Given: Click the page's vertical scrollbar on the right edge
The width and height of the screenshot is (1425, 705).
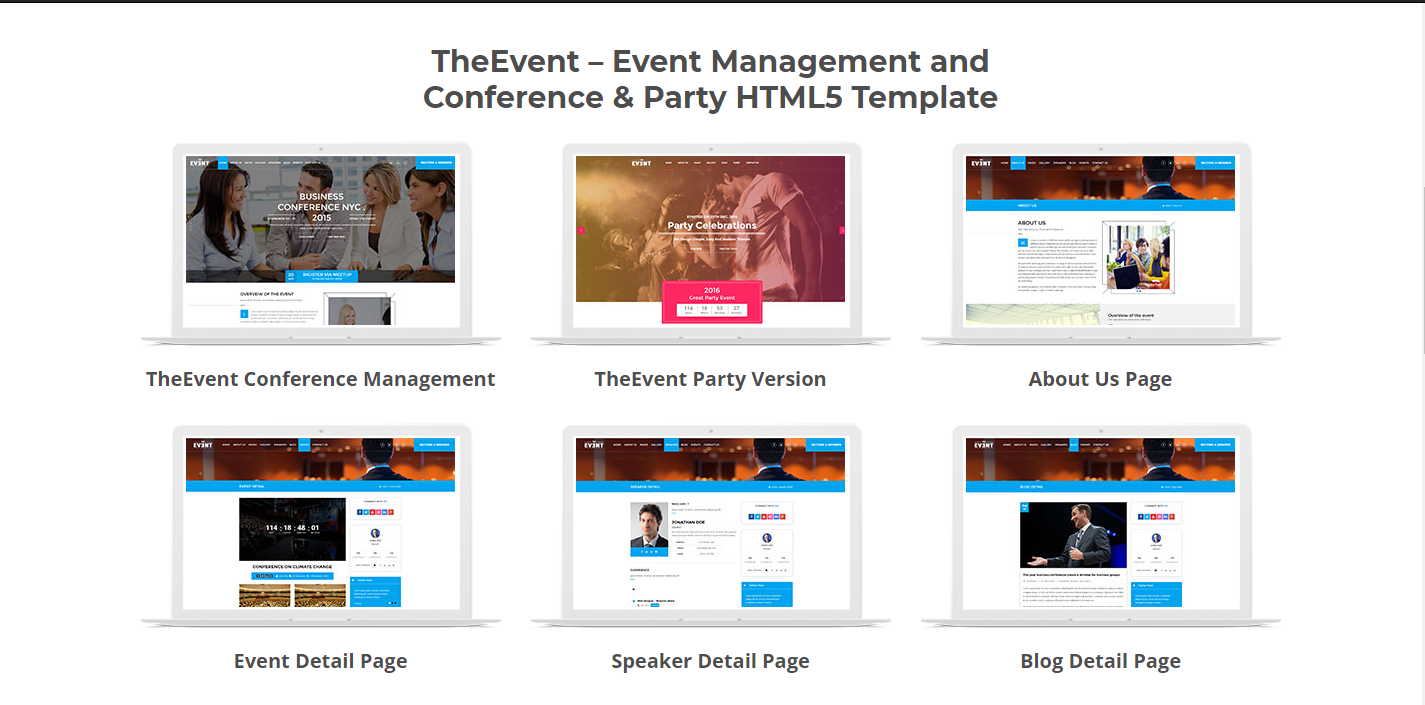Looking at the screenshot, I should click(x=1421, y=180).
